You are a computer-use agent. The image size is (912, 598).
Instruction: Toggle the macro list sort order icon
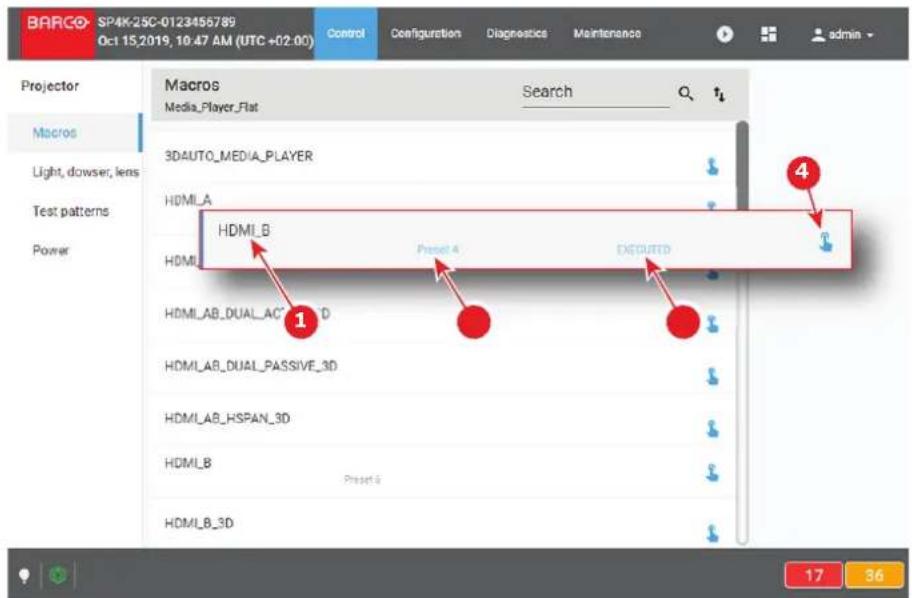(x=719, y=94)
